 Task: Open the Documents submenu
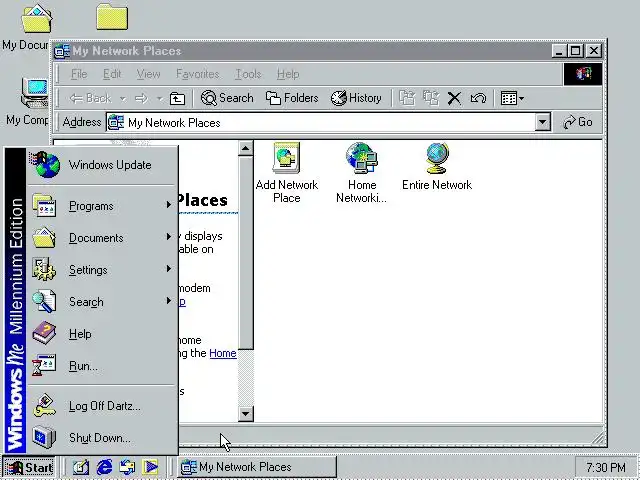102,238
